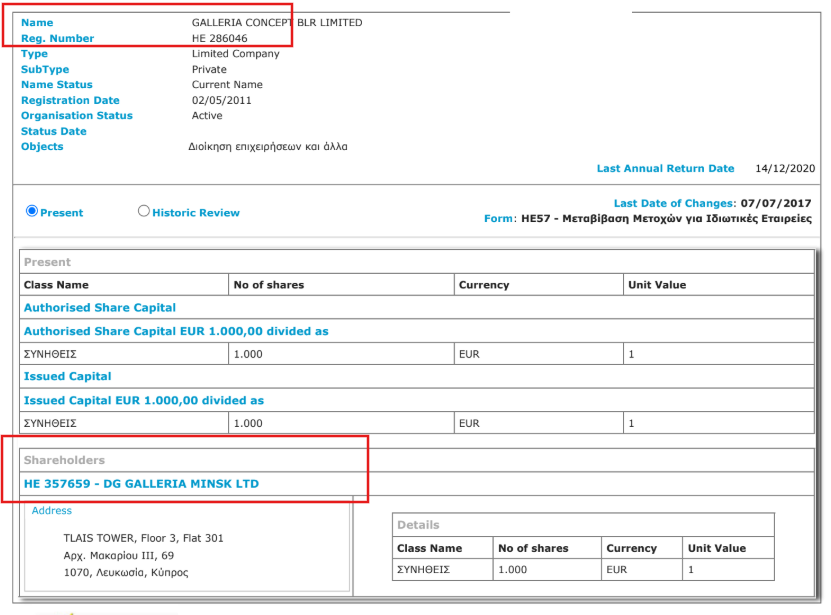Select the Present radio button

pos(31,211)
